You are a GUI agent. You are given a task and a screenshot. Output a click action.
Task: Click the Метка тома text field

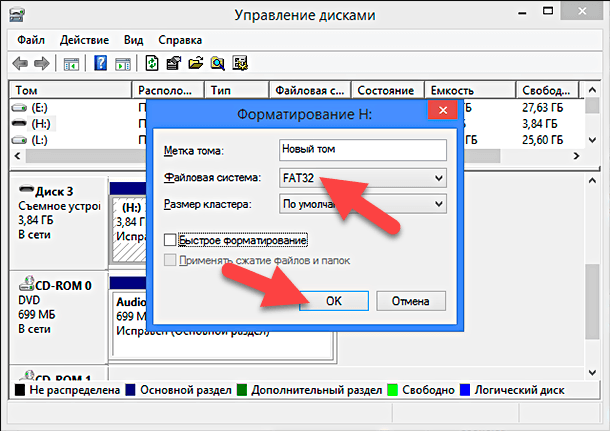(x=363, y=150)
